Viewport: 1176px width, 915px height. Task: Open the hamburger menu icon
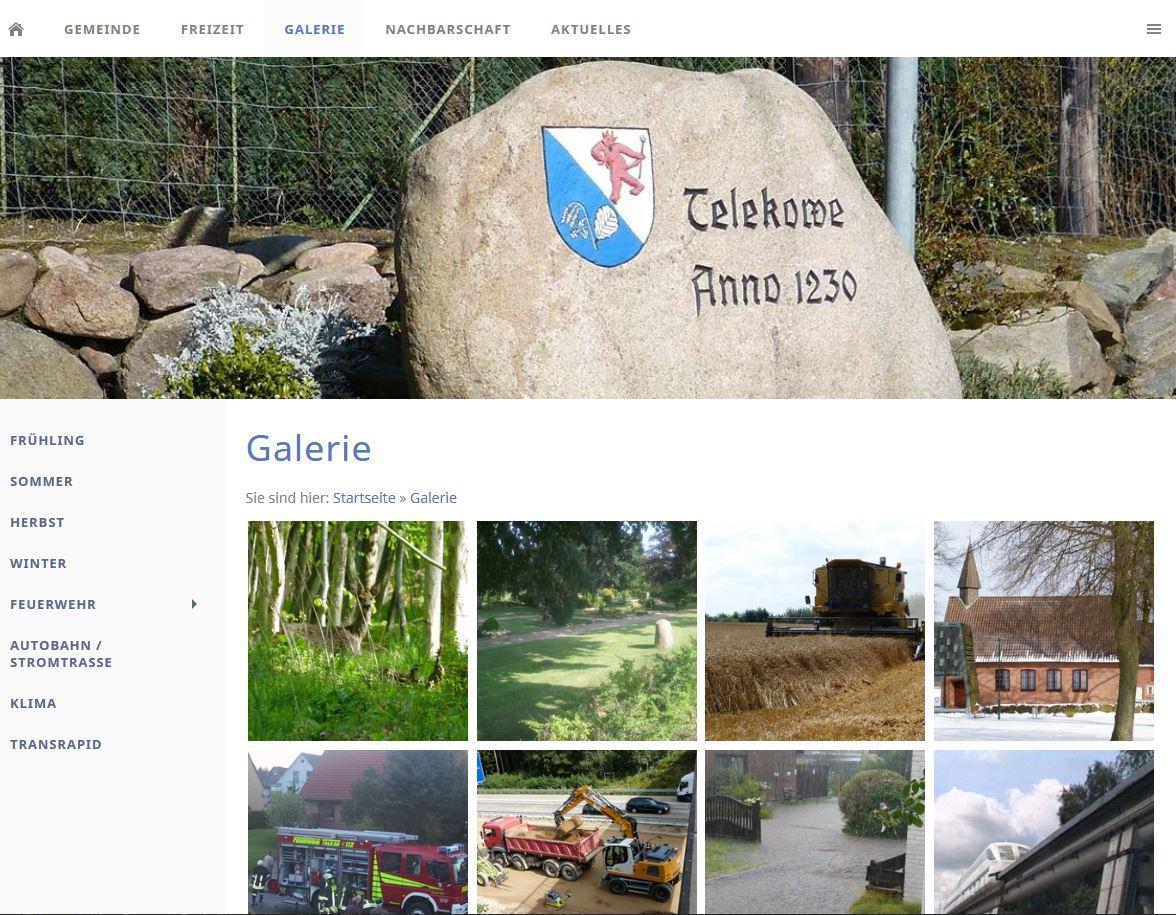1154,29
